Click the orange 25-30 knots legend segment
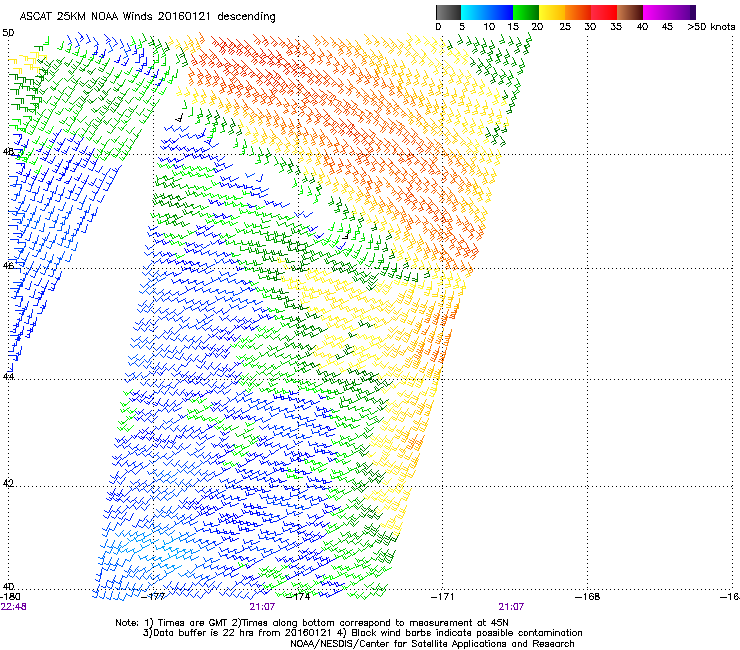 pos(578,12)
